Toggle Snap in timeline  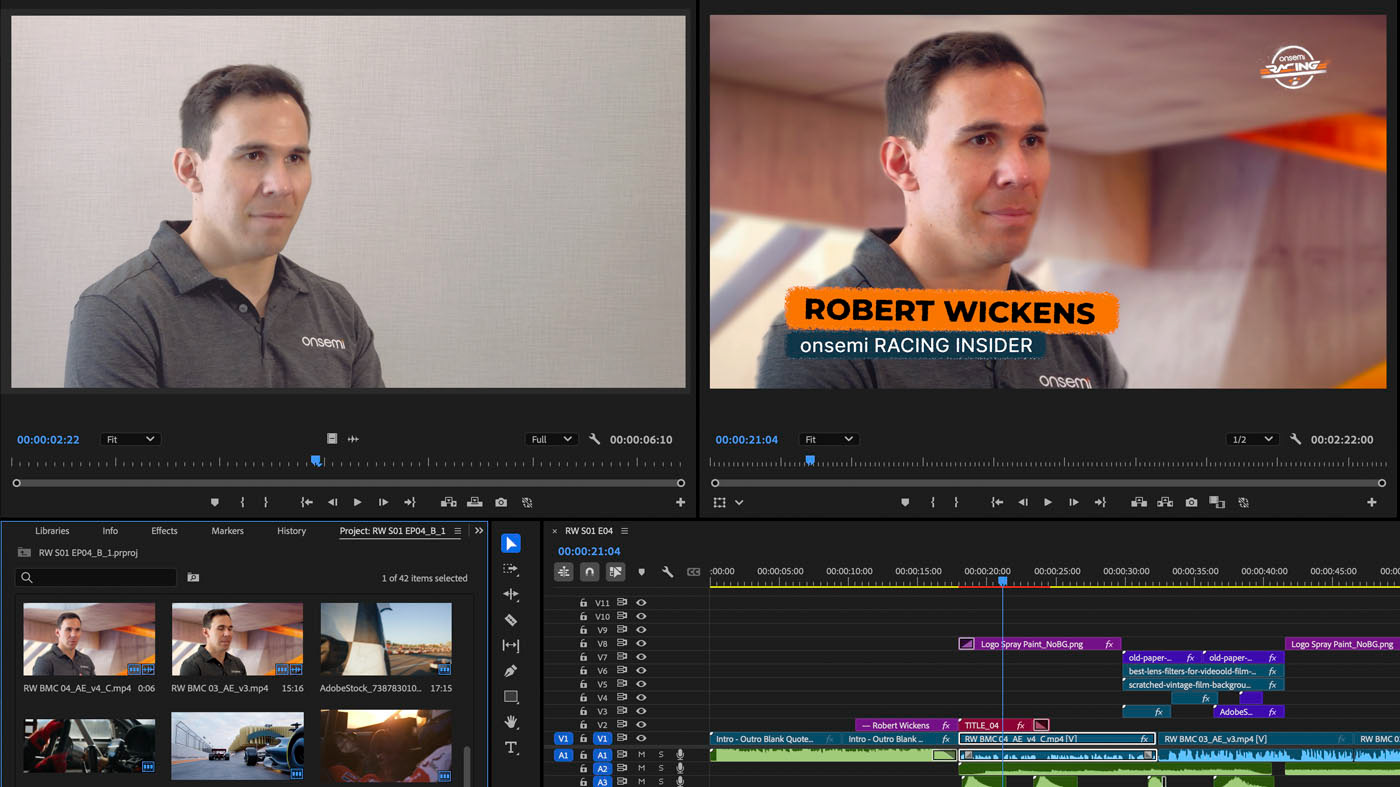point(589,572)
